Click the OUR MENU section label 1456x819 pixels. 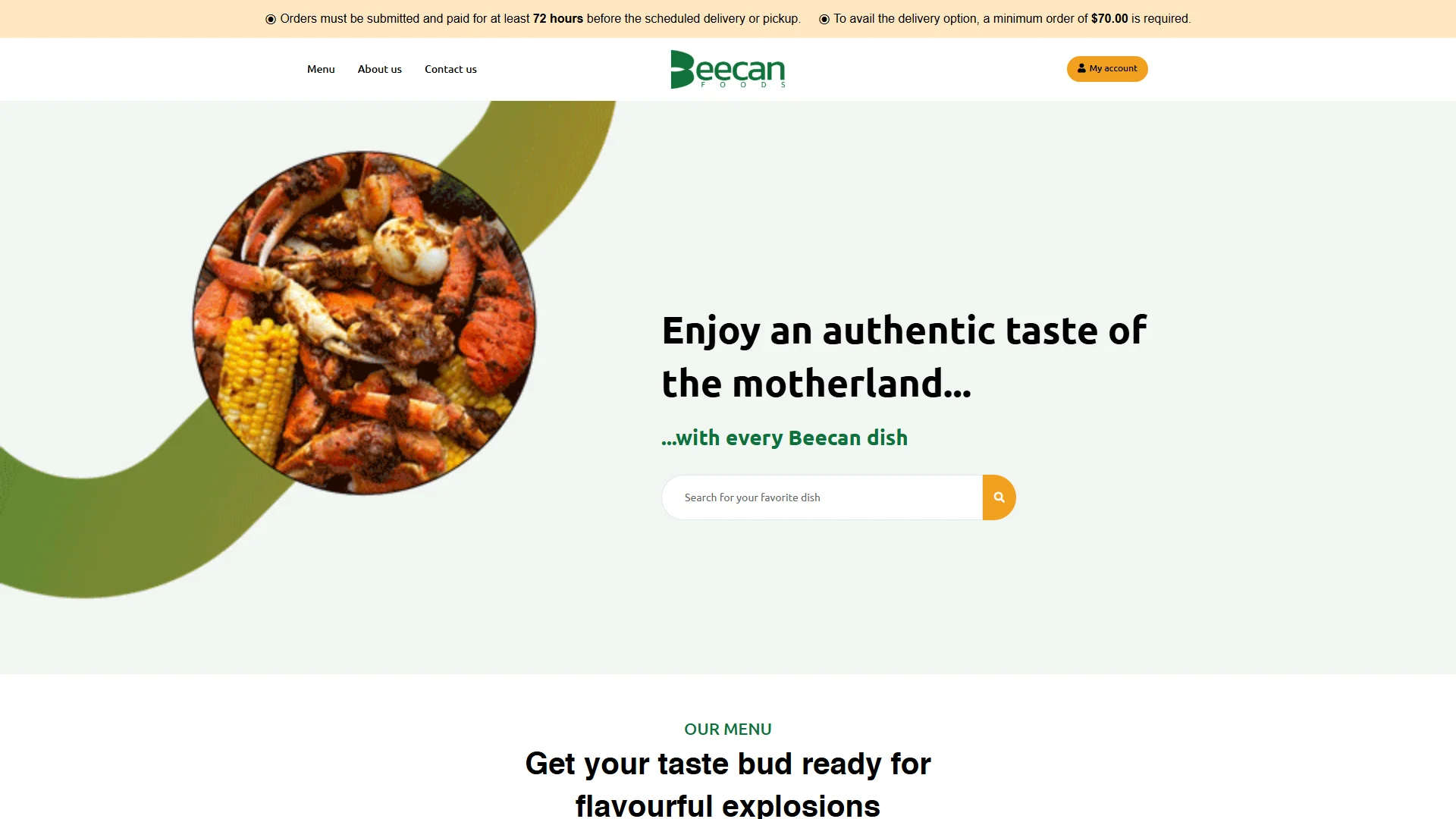[728, 729]
